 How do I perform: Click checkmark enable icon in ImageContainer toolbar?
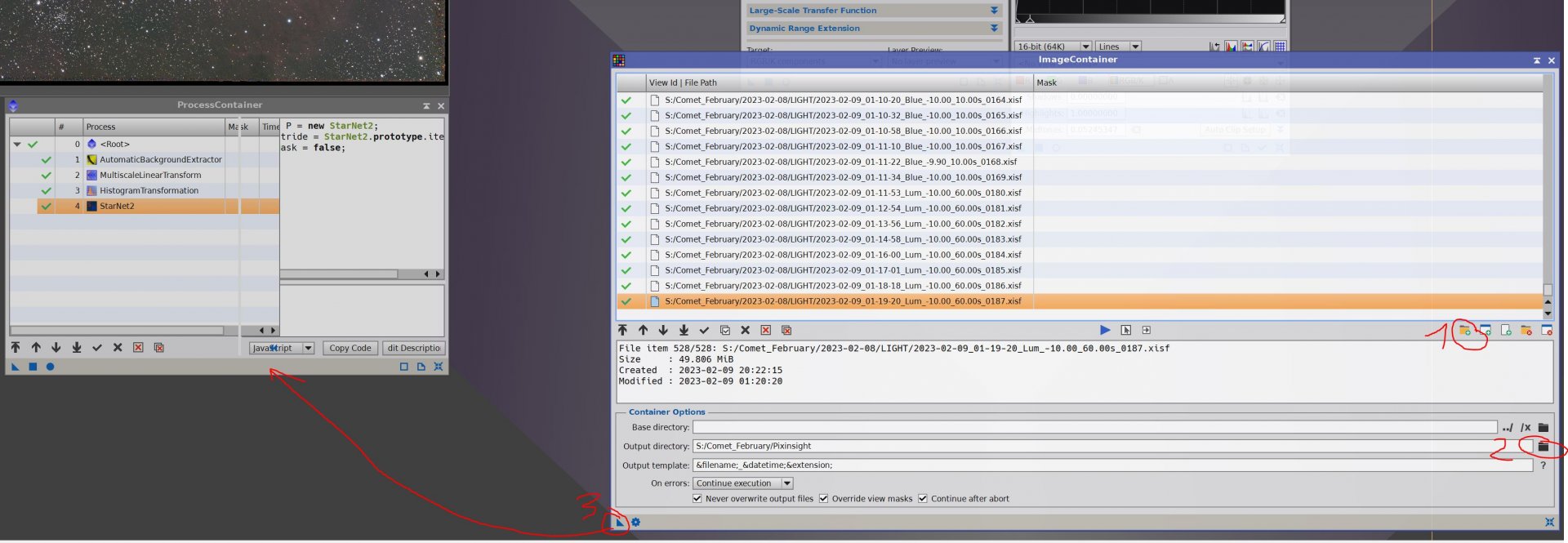click(704, 330)
